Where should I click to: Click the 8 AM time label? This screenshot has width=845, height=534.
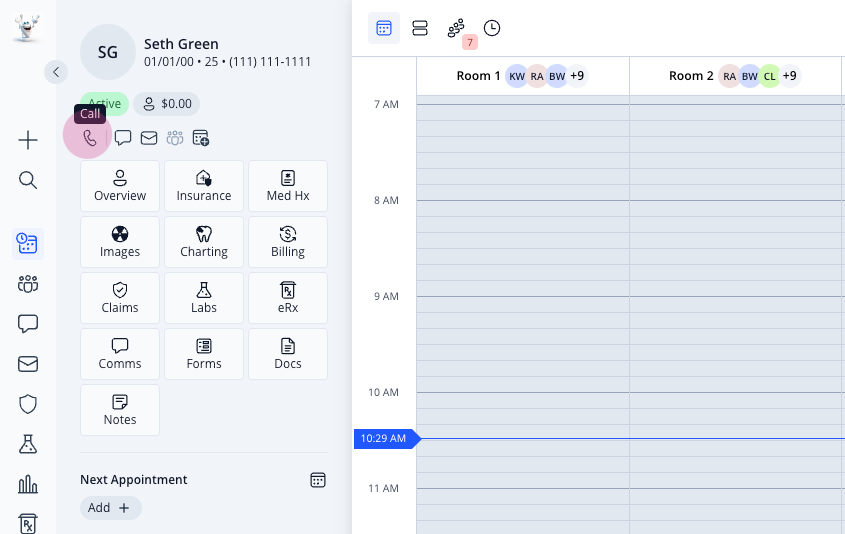[386, 200]
